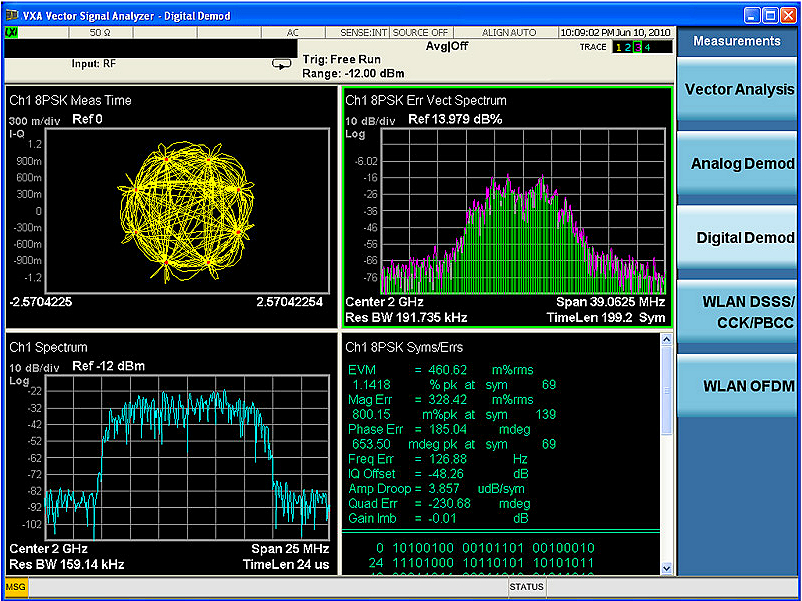This screenshot has width=802, height=601.
Task: Open the Vector Analysis measurement
Action: pyautogui.click(x=738, y=90)
